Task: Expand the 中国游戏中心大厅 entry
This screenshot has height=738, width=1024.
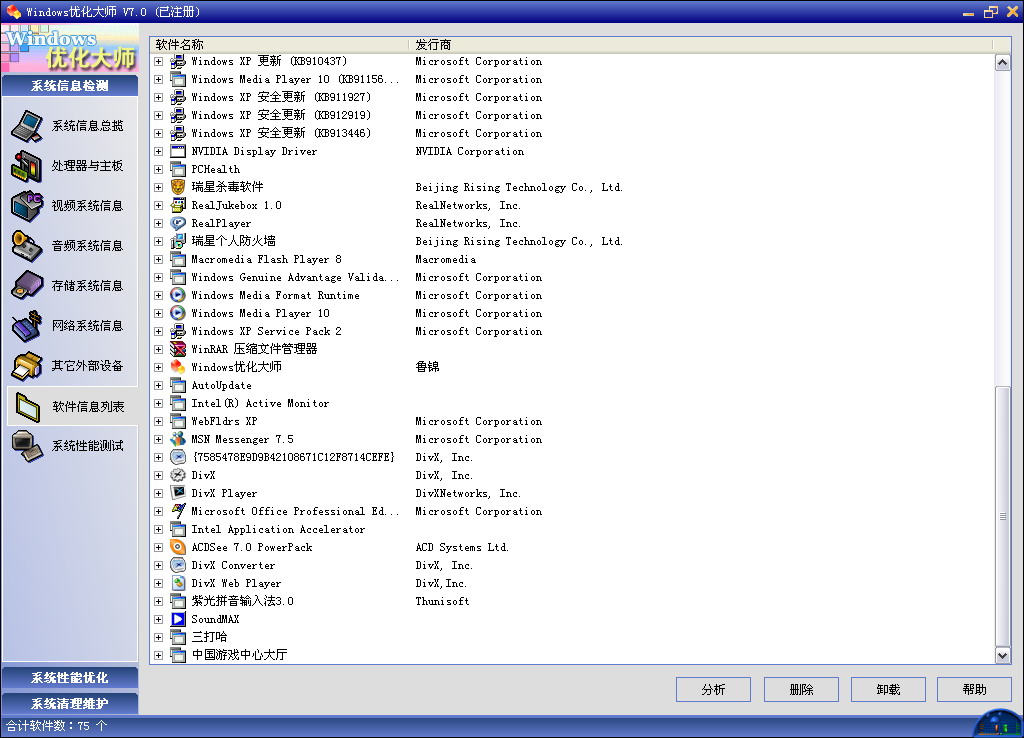Action: [x=158, y=655]
